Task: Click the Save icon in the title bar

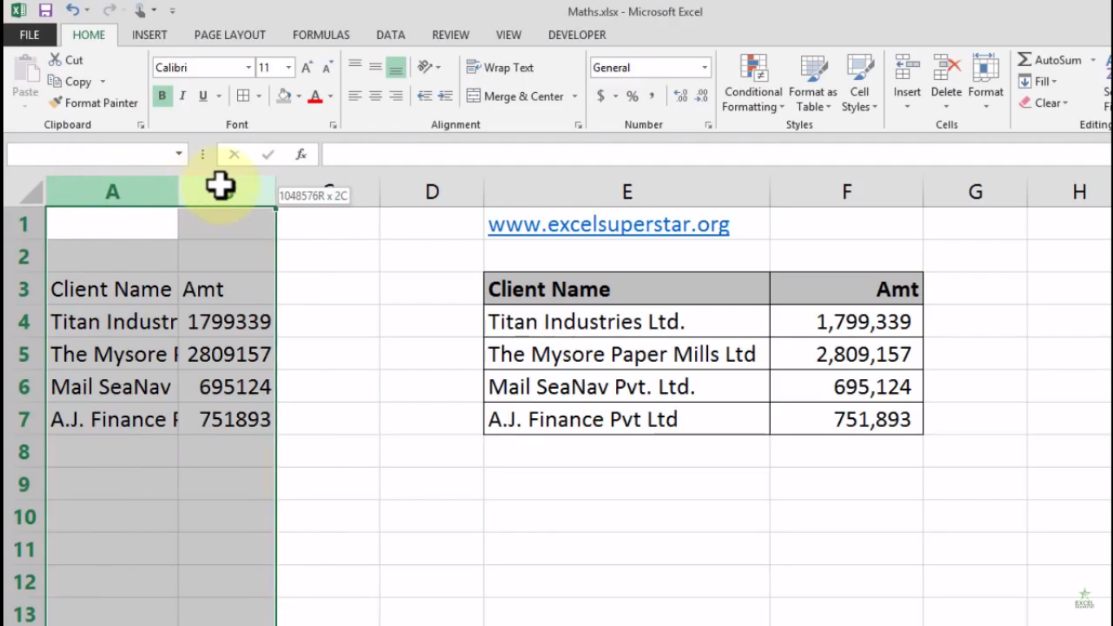Action: click(x=45, y=11)
